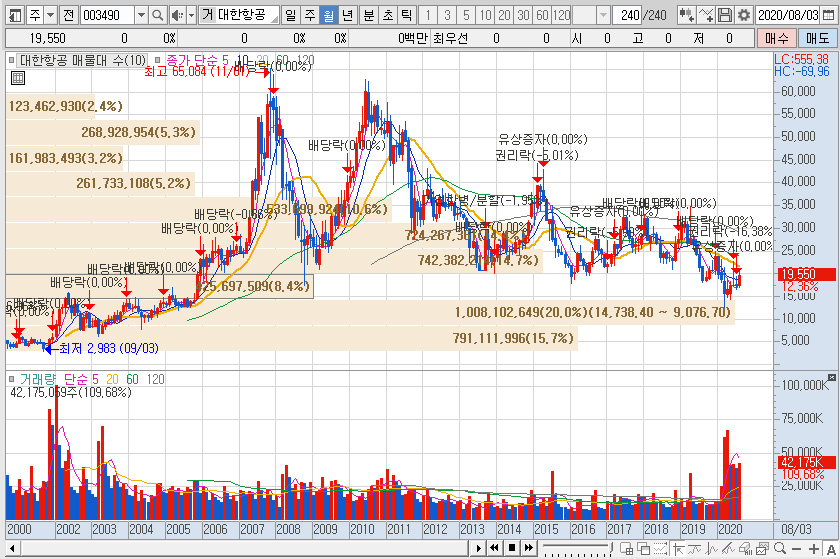Click the moving-average line tool icon
The height and width of the screenshot is (559, 840).
point(695,548)
